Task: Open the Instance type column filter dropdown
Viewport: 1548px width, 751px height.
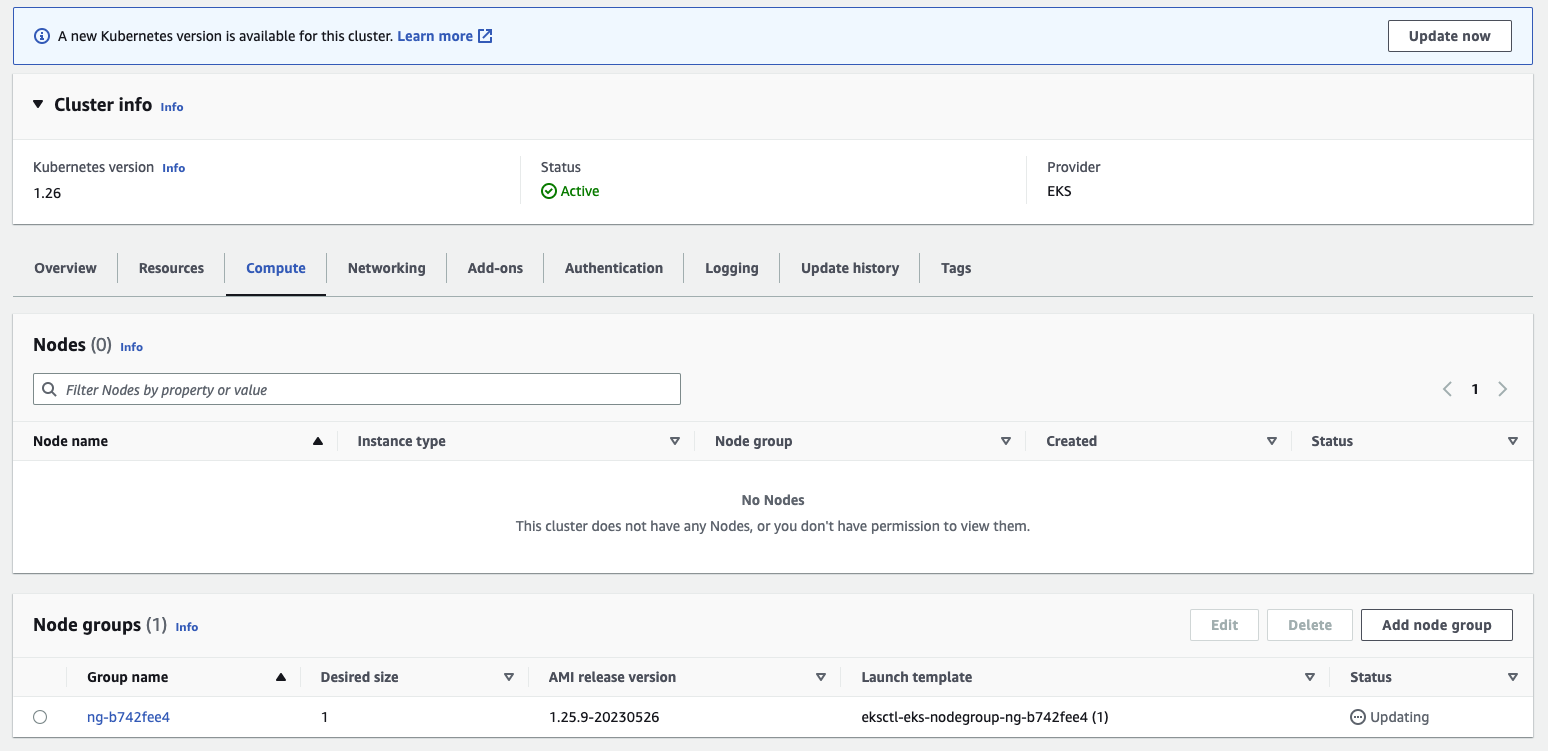Action: (675, 440)
